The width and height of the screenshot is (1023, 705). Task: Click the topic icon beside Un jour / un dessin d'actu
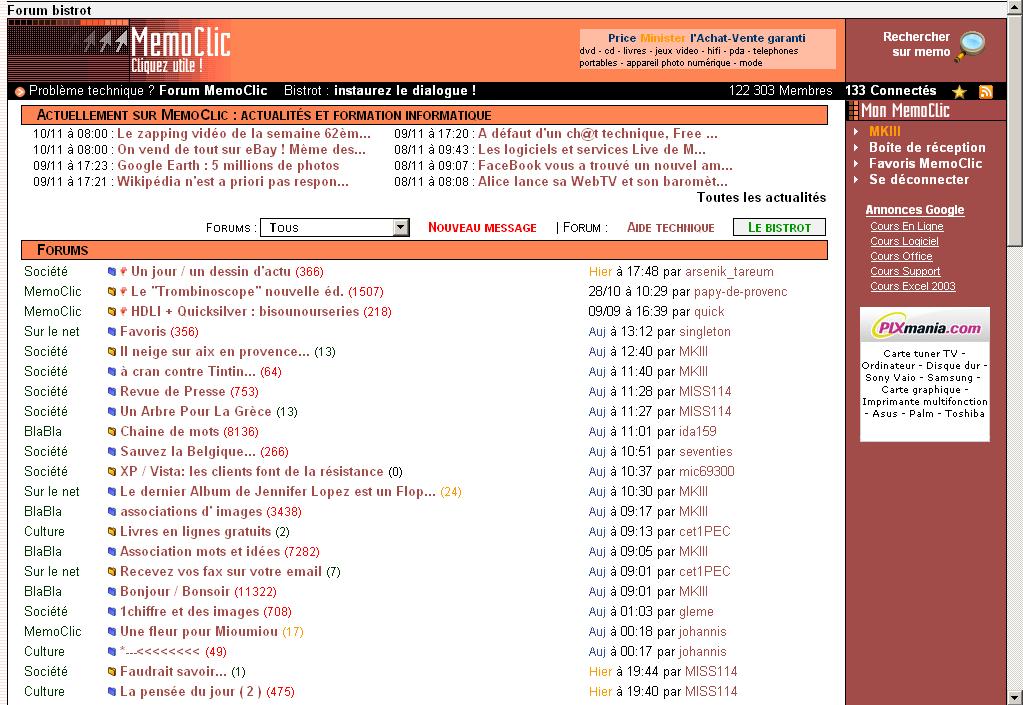click(112, 271)
